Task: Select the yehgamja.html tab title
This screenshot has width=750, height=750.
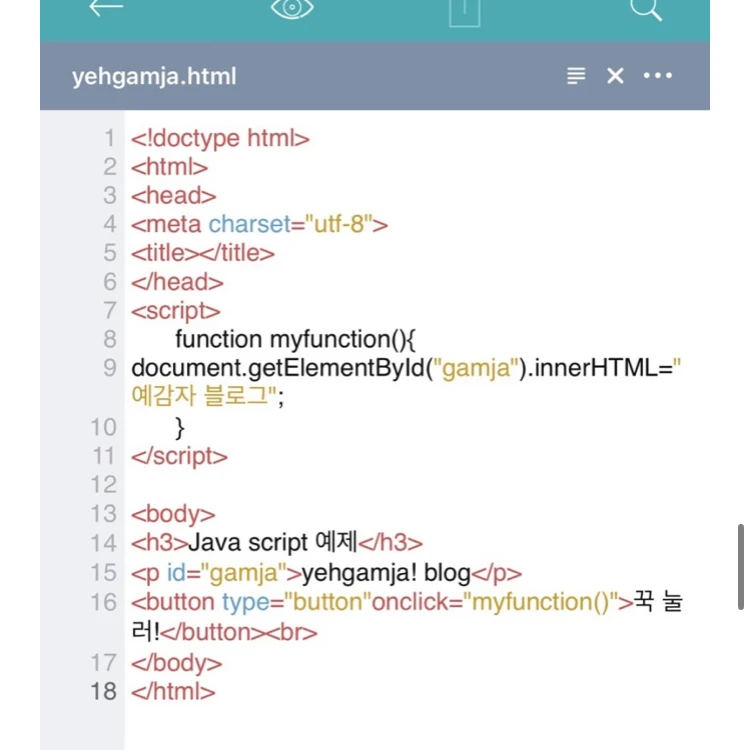Action: [x=154, y=77]
